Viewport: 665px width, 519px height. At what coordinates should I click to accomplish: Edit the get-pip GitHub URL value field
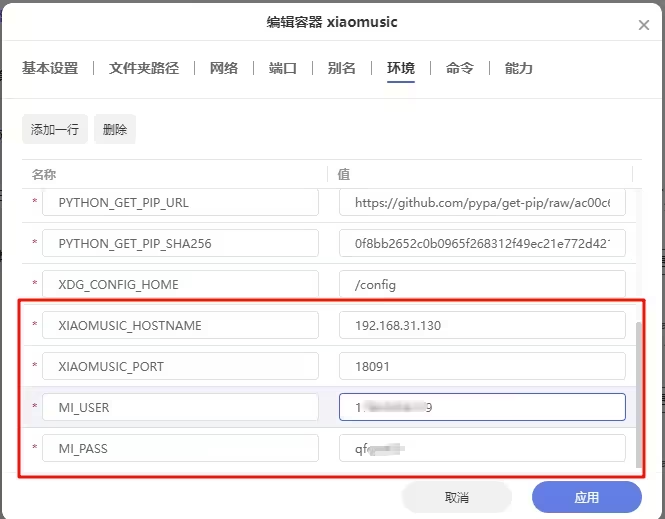pos(482,203)
